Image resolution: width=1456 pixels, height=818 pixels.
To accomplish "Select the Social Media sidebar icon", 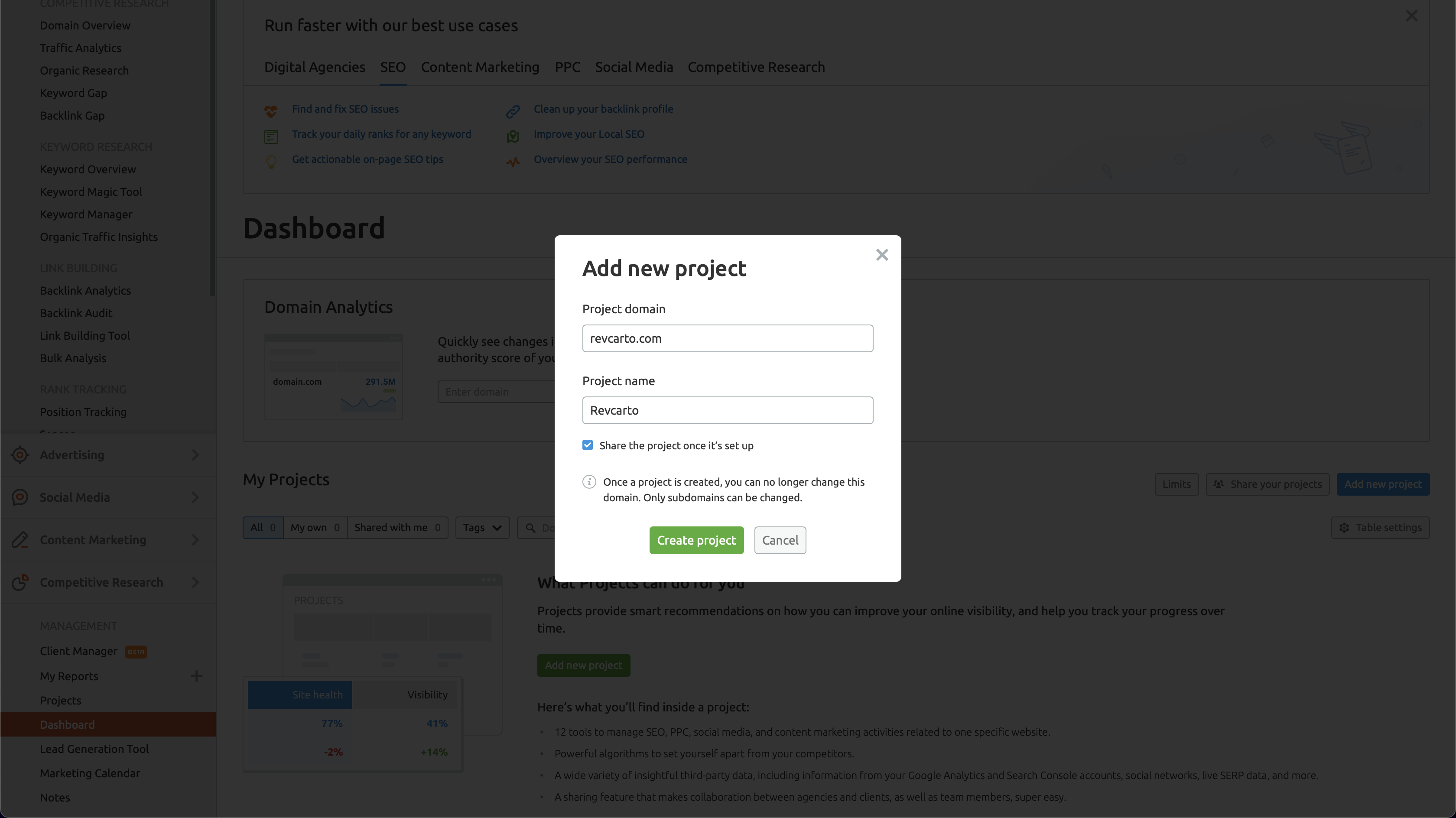I will click(20, 497).
